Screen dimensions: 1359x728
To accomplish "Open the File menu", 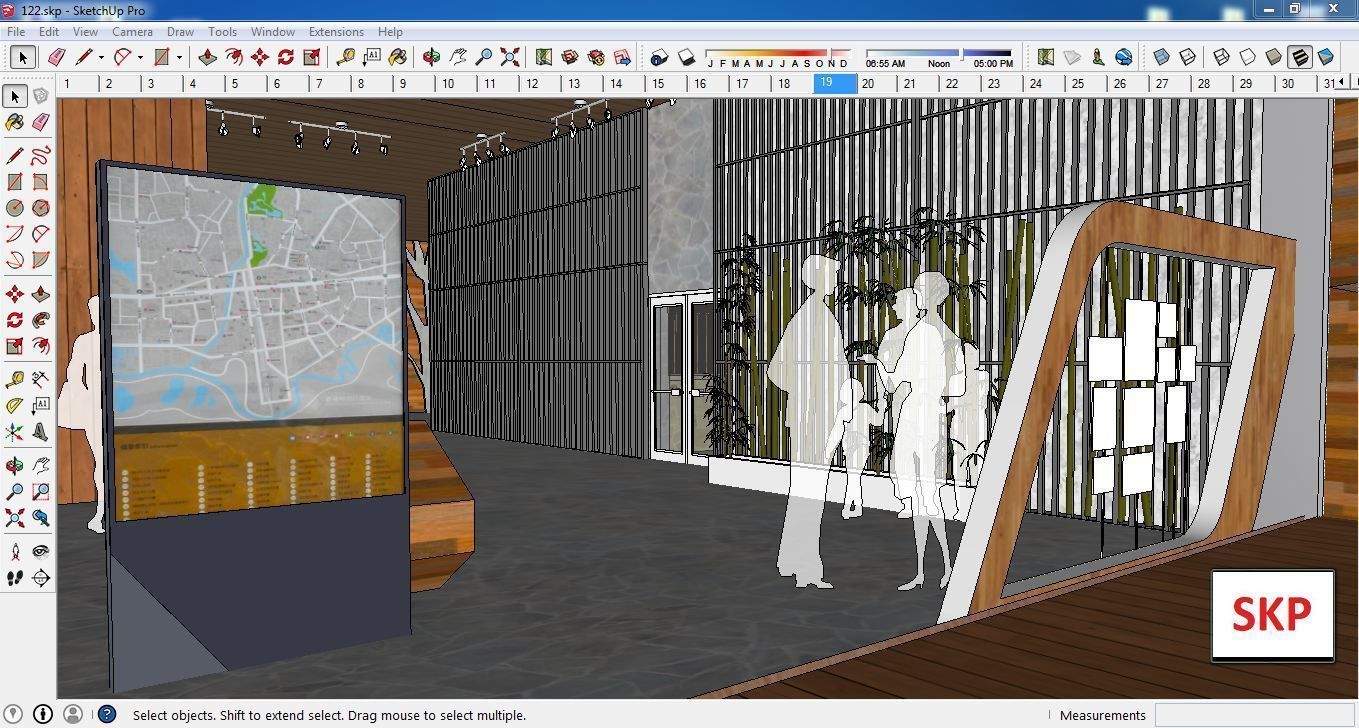I will coord(16,32).
